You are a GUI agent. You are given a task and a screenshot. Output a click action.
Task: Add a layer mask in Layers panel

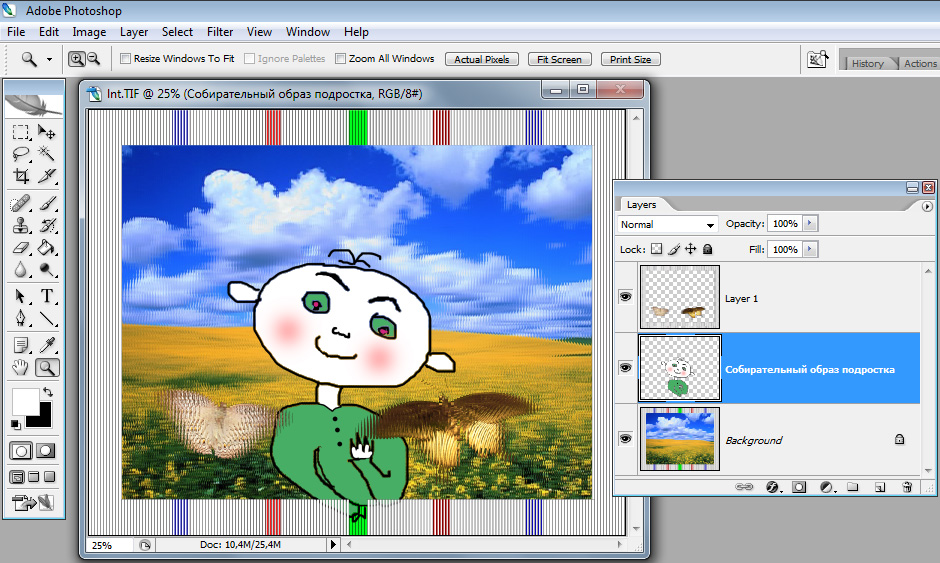(x=799, y=487)
